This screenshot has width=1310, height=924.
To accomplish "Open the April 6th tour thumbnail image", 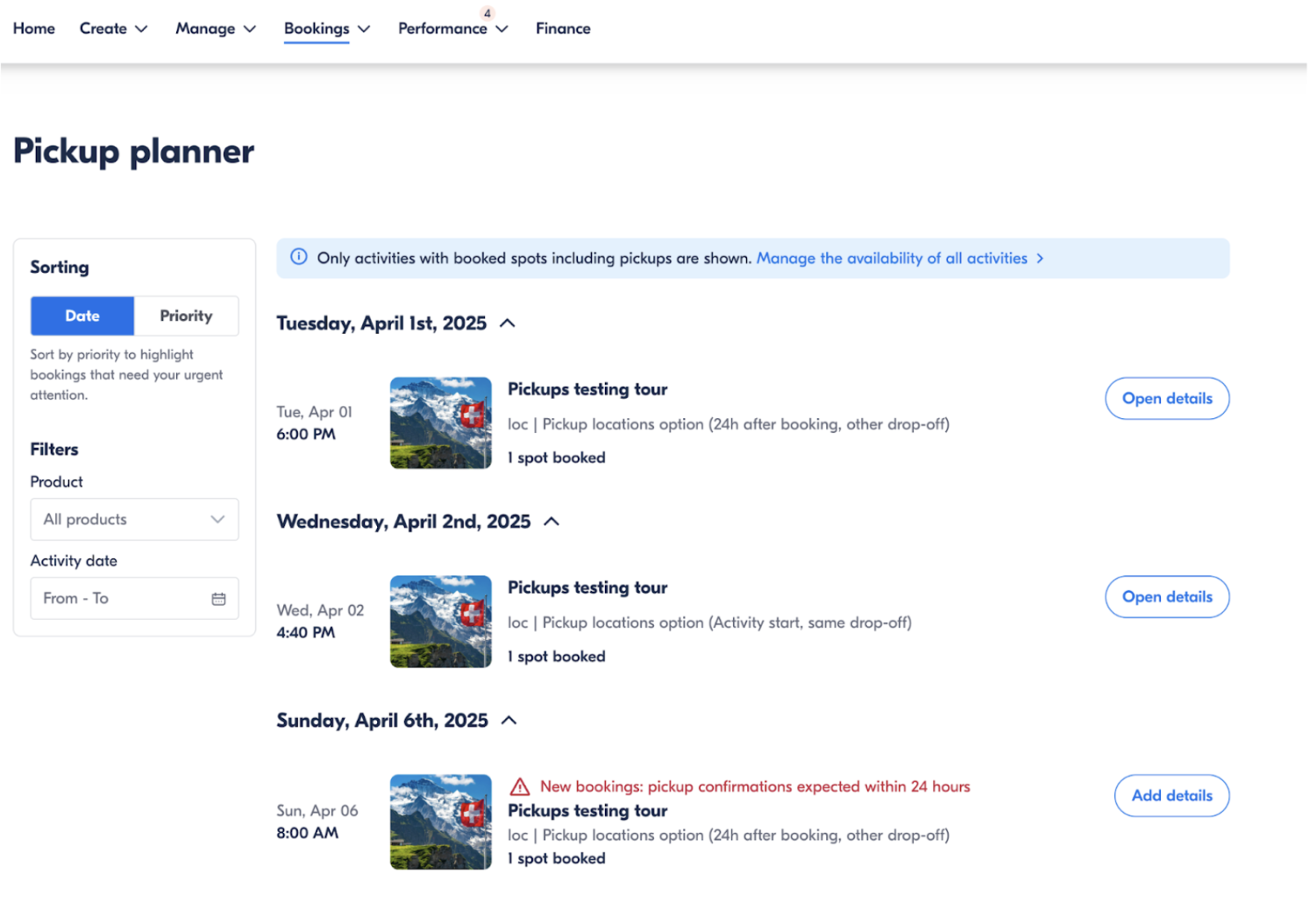I will coord(440,821).
